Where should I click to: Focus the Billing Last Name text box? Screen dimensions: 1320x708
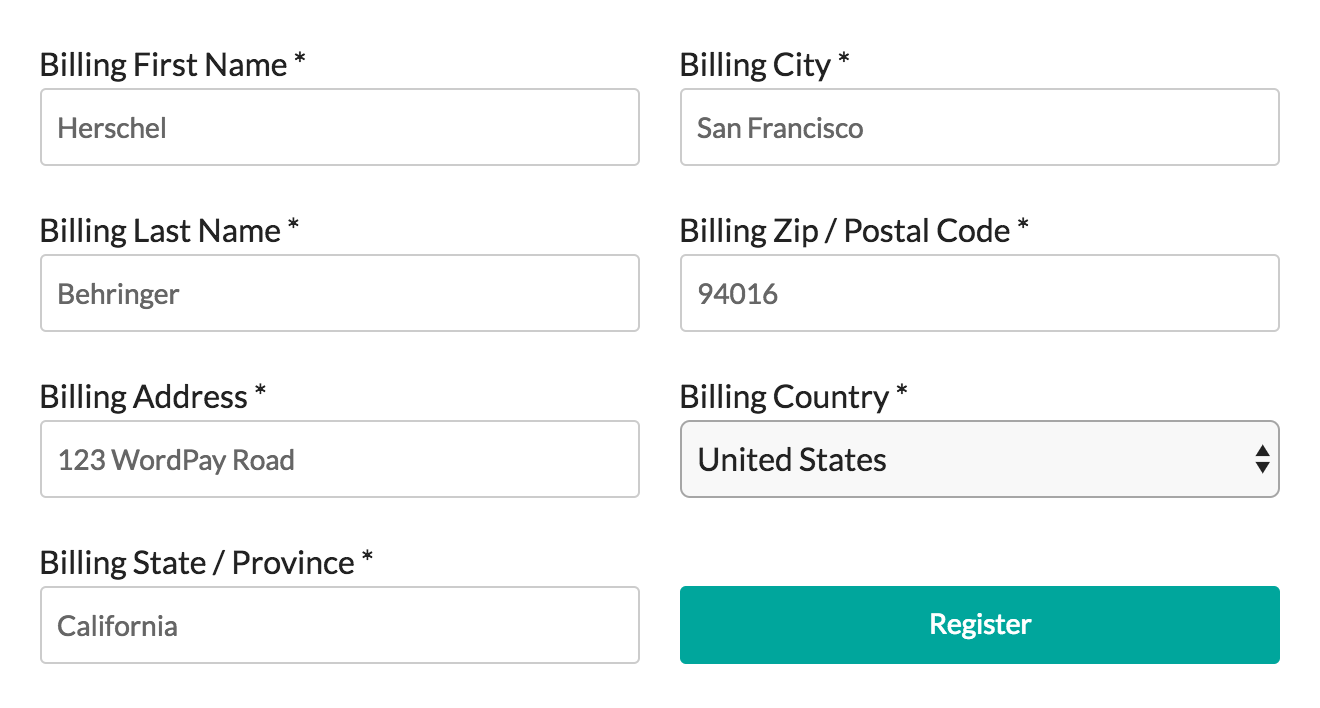pyautogui.click(x=339, y=294)
